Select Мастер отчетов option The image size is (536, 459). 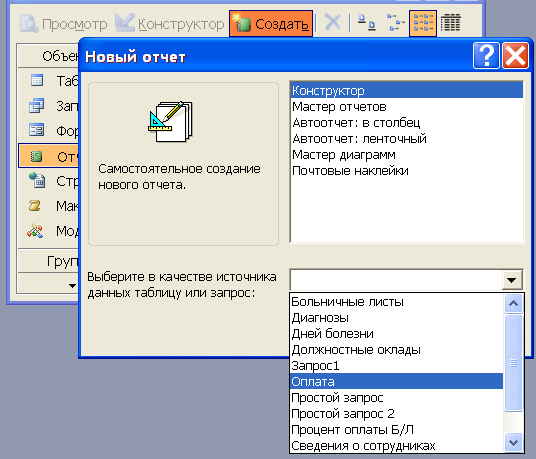[407, 107]
